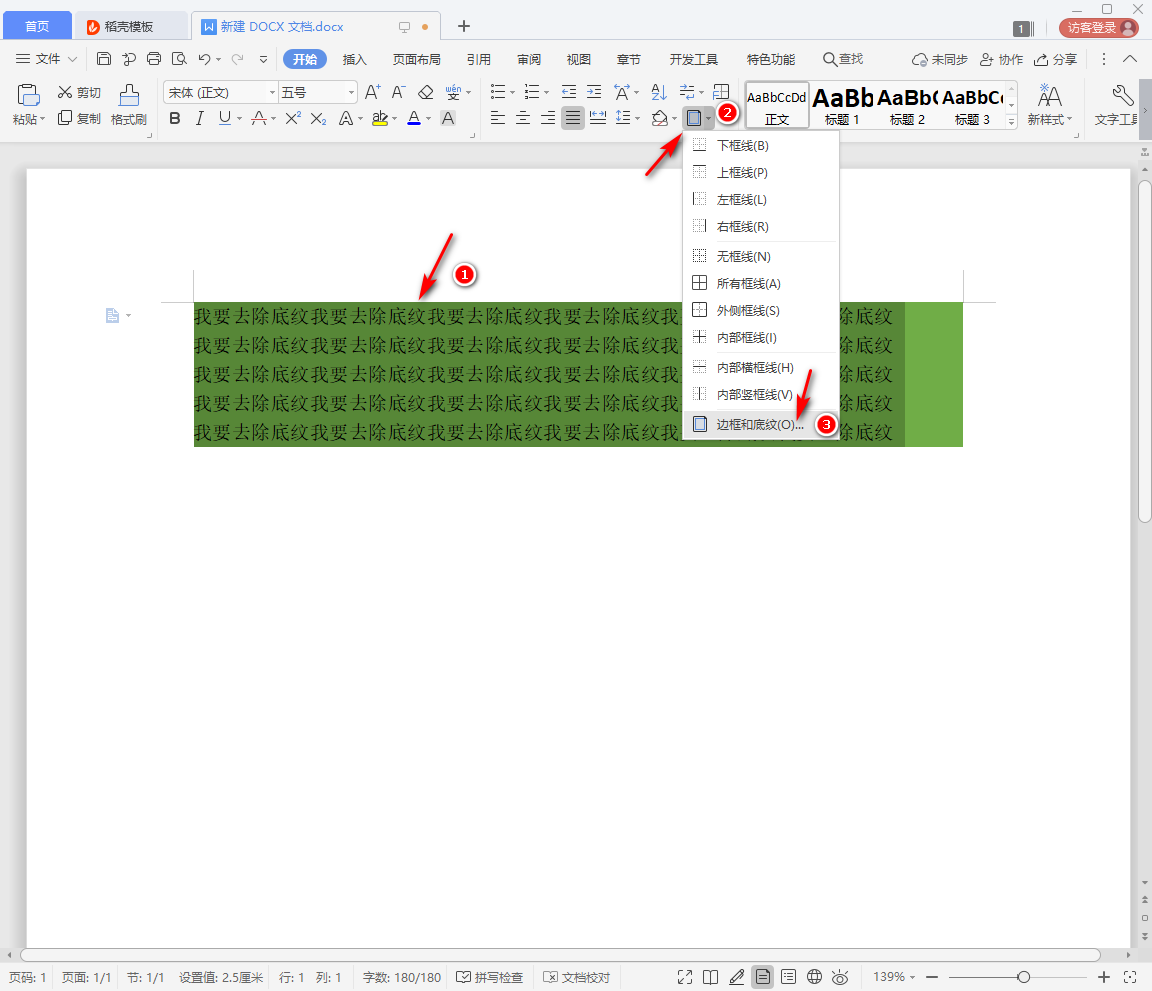Toggle Italic formatting

coord(199,118)
